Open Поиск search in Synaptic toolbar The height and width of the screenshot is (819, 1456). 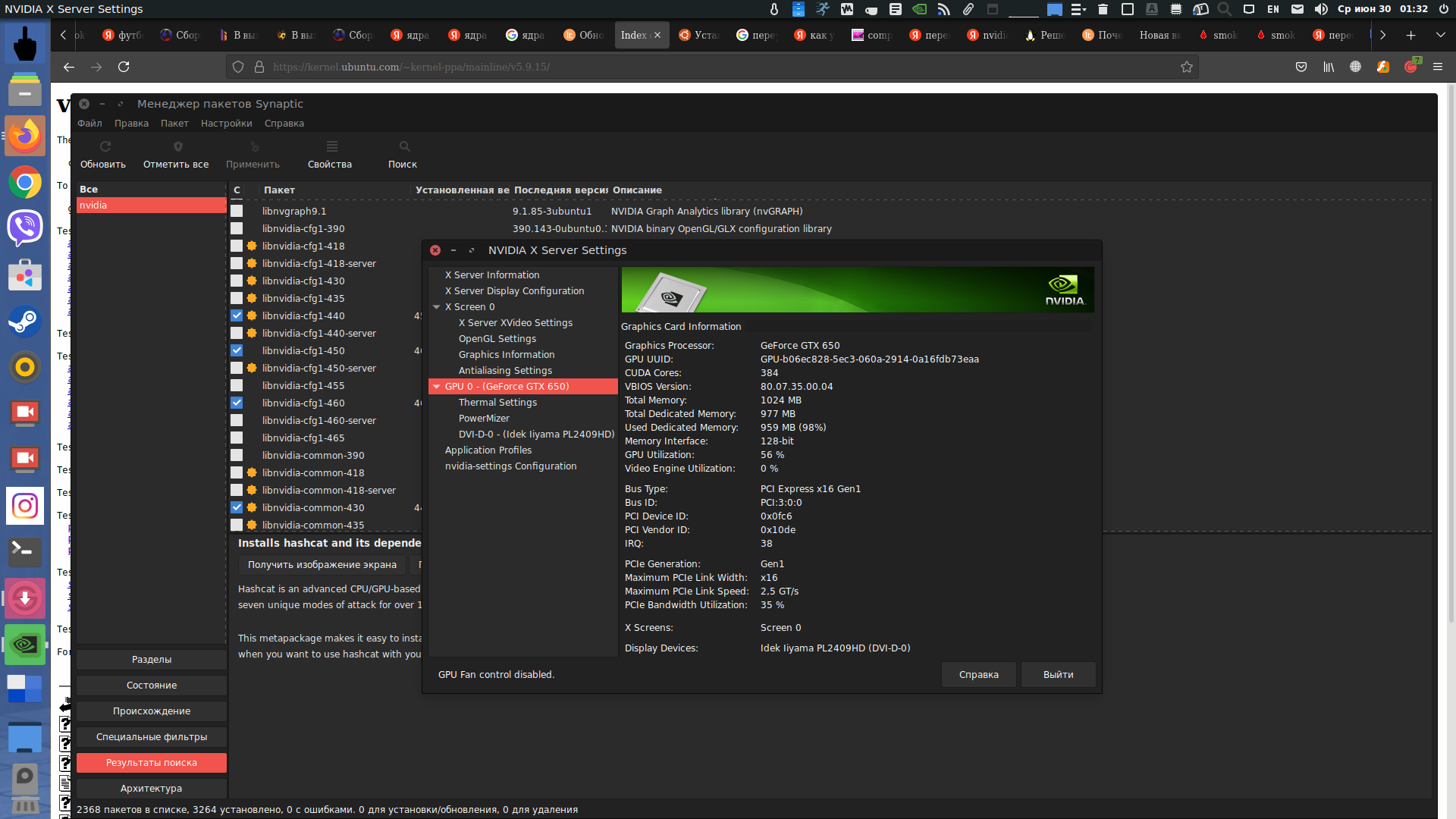coord(404,146)
